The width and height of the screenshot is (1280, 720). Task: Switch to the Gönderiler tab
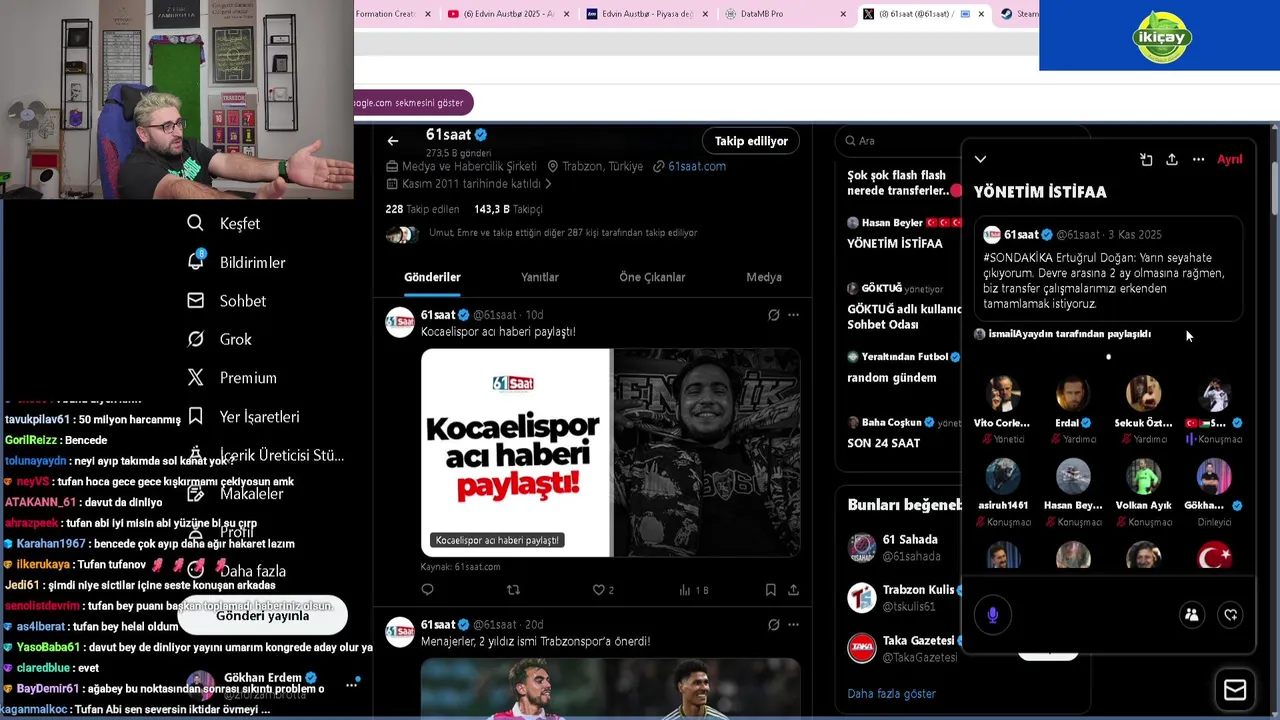[432, 277]
